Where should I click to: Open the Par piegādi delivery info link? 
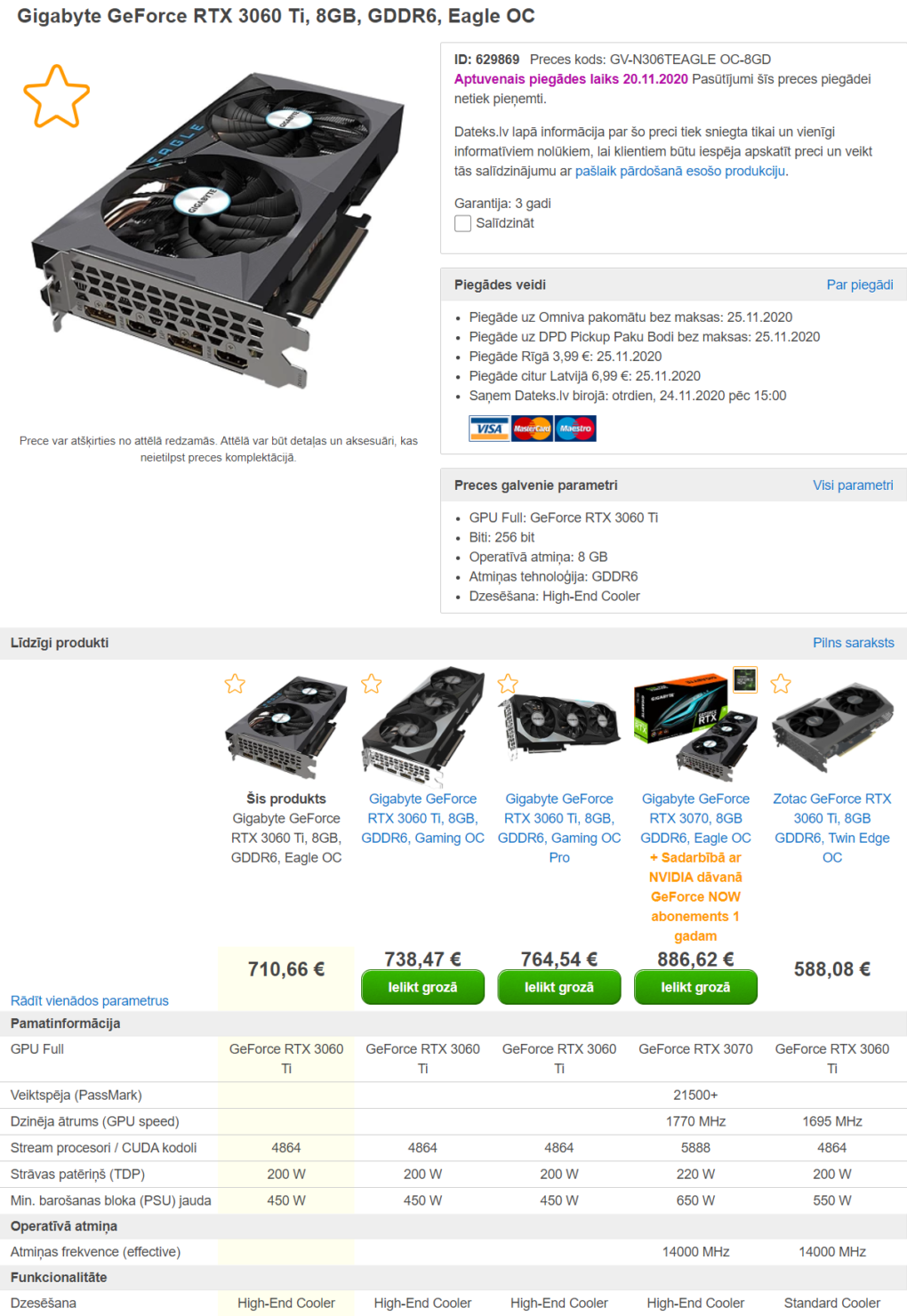point(860,285)
